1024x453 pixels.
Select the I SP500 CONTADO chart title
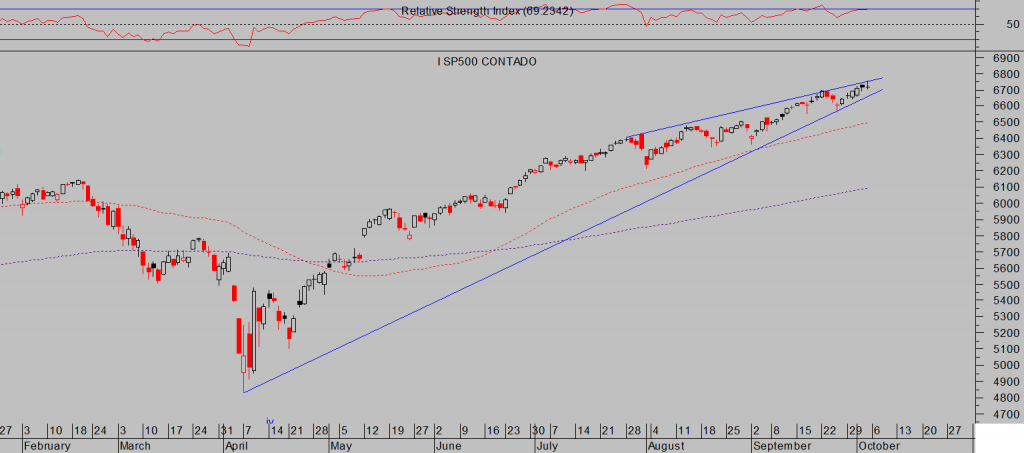[487, 62]
